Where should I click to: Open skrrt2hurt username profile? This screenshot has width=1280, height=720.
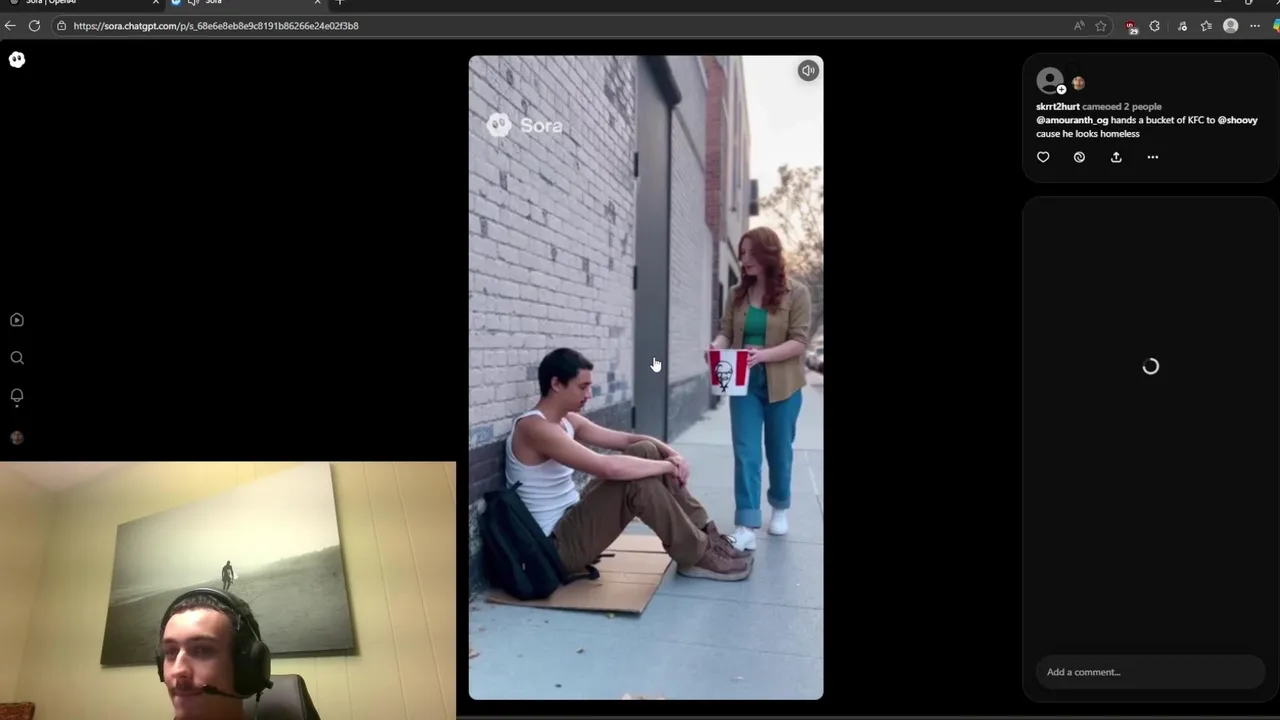pos(1058,106)
